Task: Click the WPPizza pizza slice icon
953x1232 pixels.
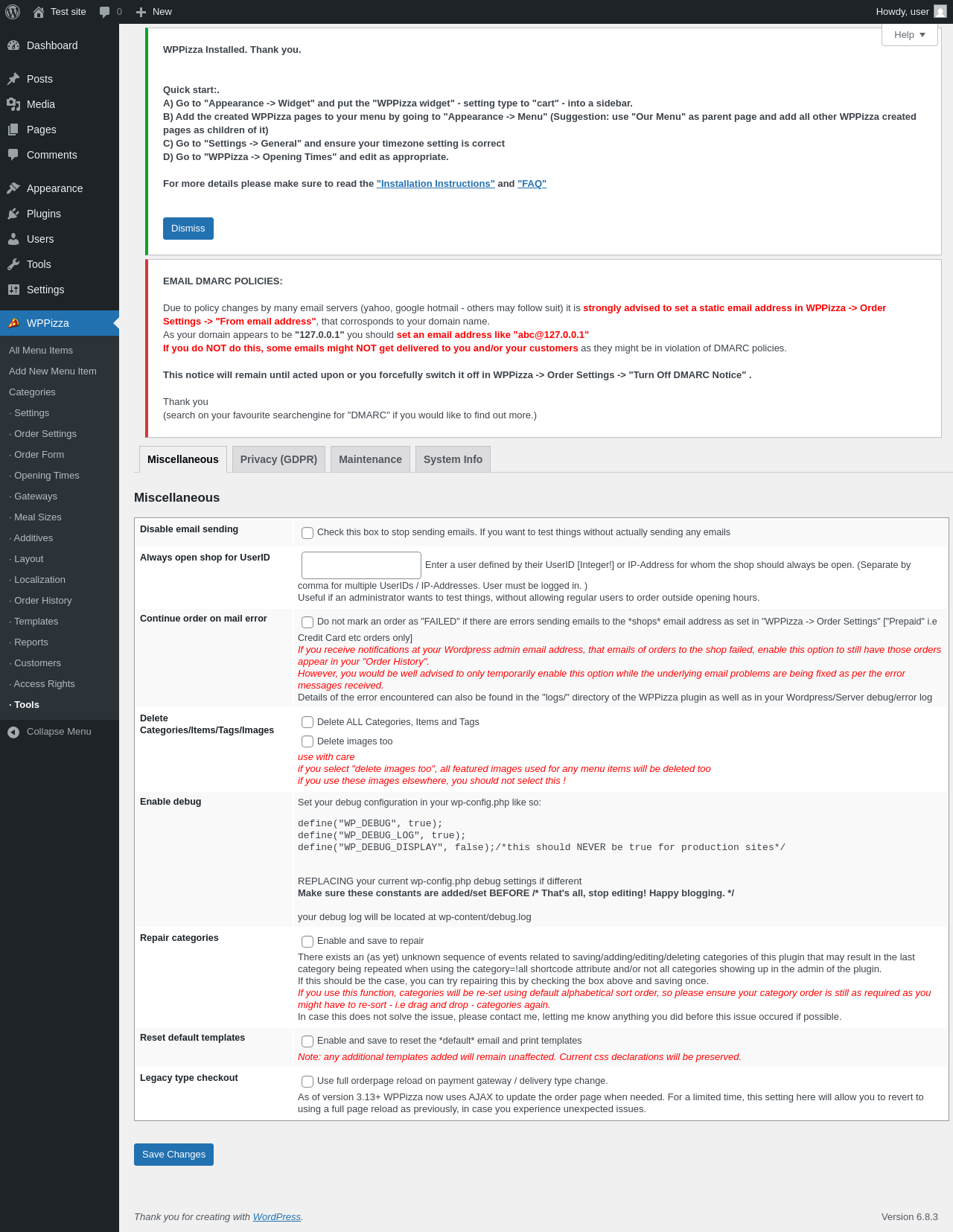Action: [x=13, y=323]
